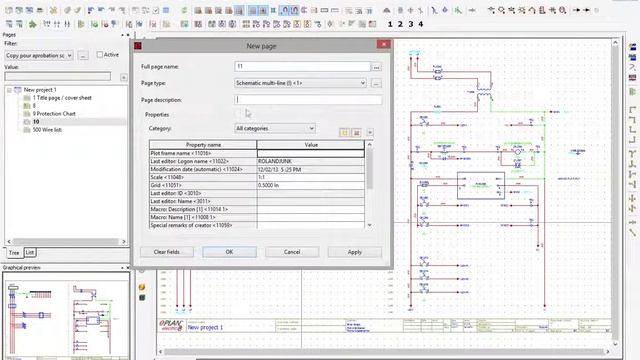Click the browse button beside the filter dropdown
The height and width of the screenshot is (360, 640).
(x=83, y=55)
